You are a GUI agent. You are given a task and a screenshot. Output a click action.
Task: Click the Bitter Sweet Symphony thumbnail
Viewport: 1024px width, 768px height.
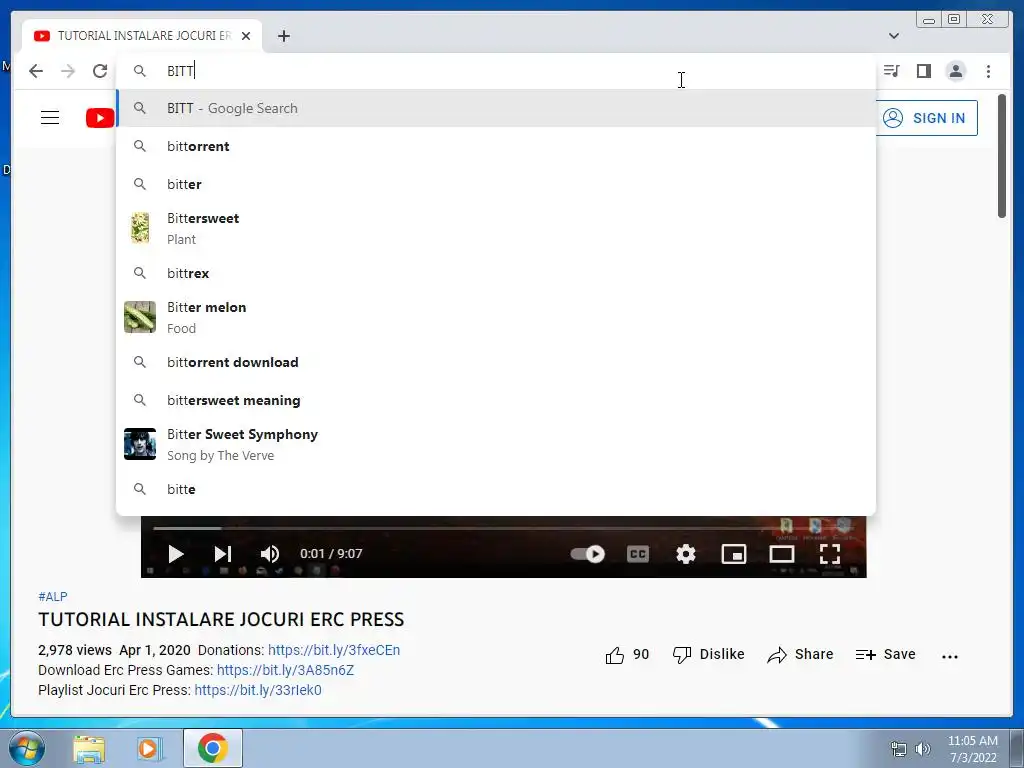click(140, 444)
